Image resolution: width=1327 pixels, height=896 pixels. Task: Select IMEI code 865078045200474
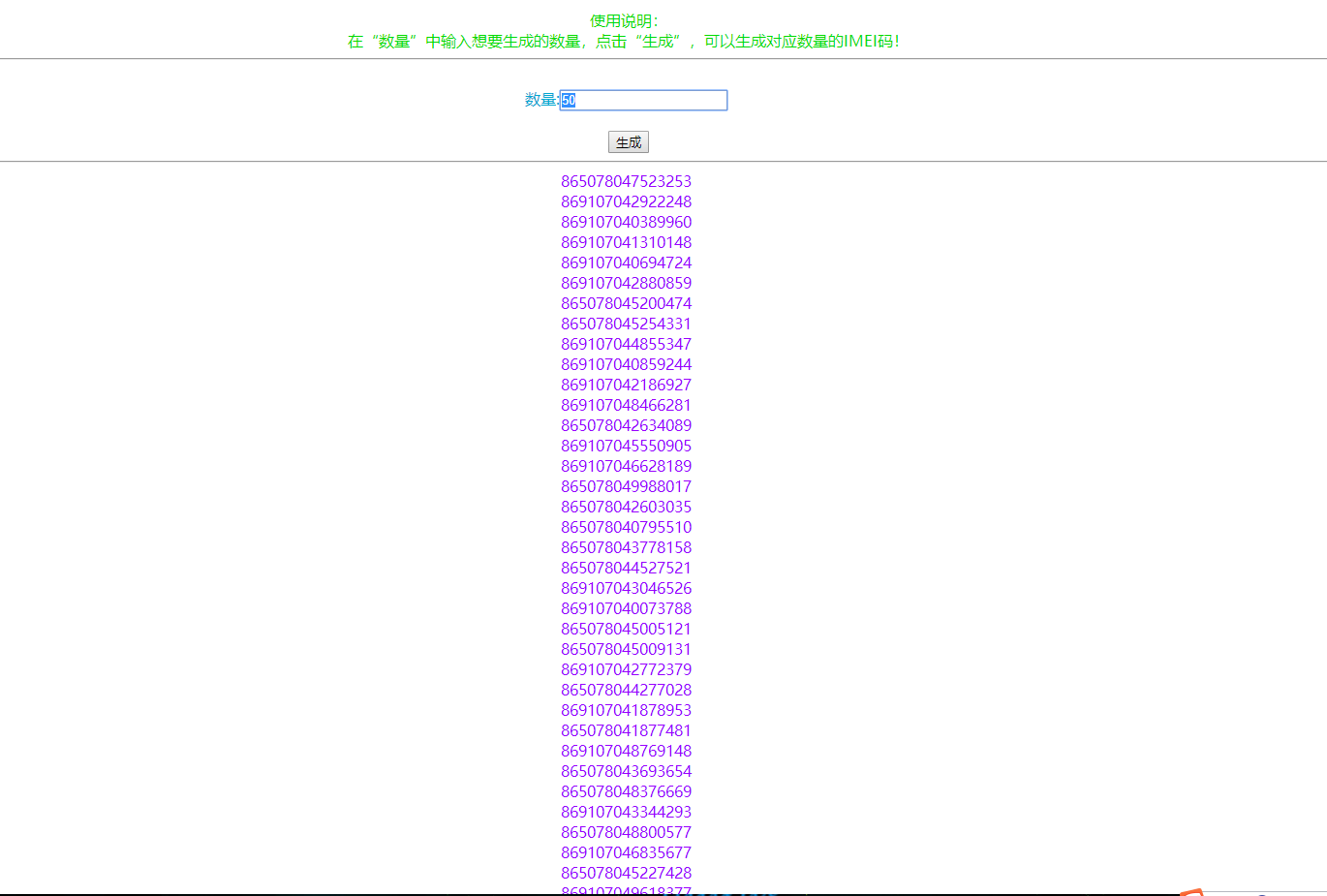coord(626,303)
